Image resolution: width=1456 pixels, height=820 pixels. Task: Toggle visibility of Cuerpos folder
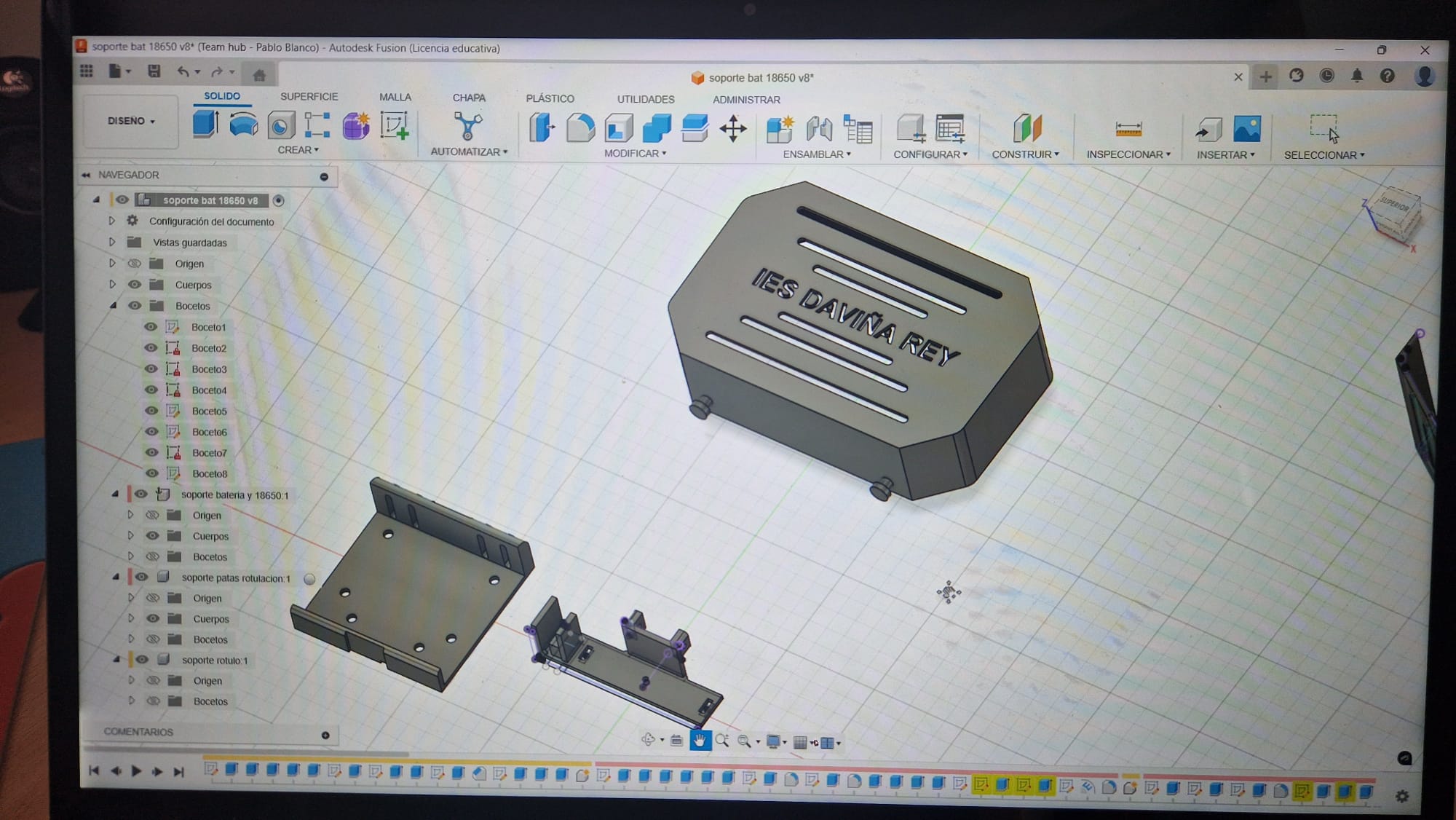tap(135, 285)
